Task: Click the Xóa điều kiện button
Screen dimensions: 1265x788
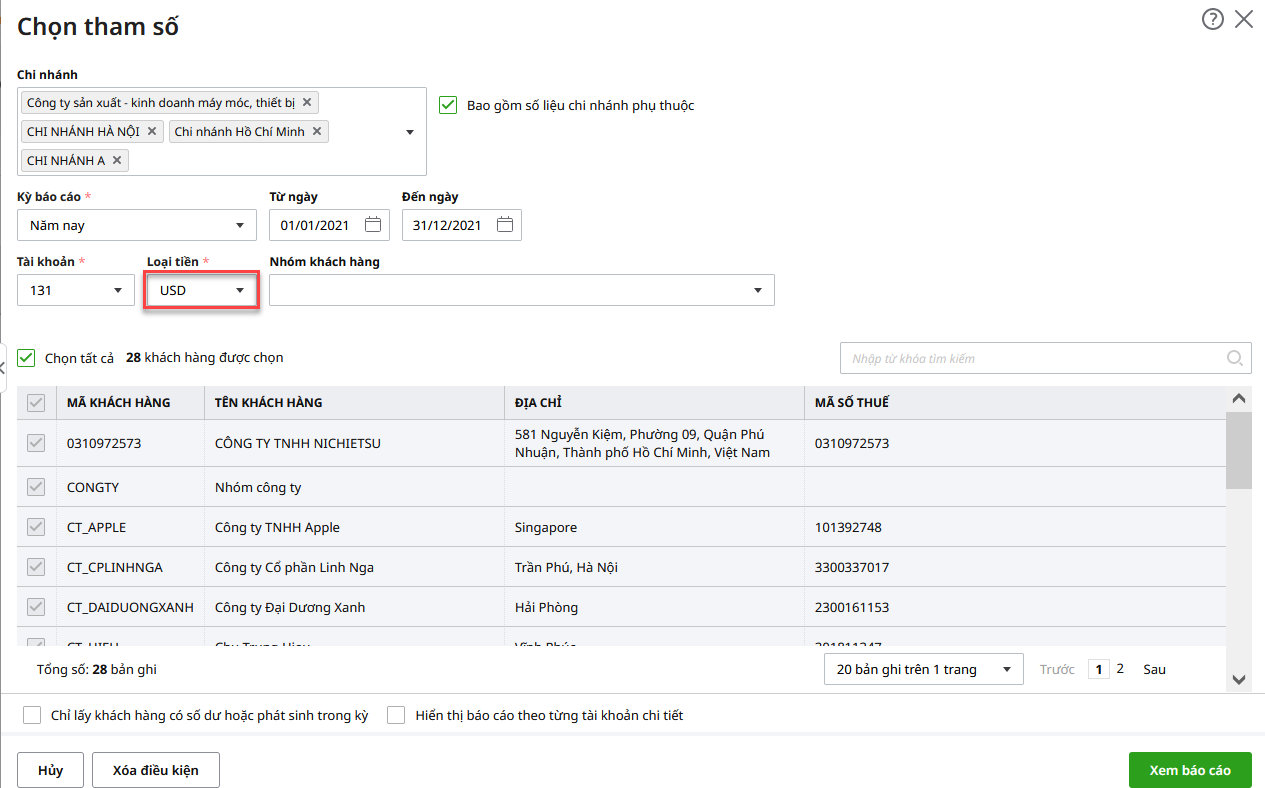Action: (x=155, y=770)
